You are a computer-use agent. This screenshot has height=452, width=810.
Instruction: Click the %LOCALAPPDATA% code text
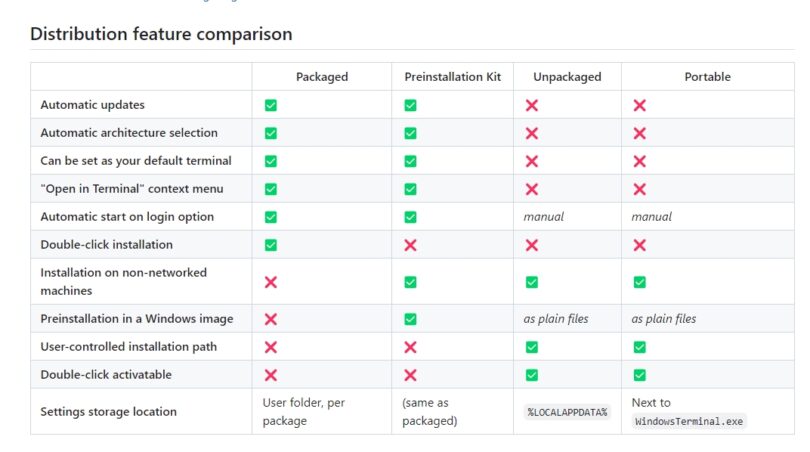(x=568, y=412)
